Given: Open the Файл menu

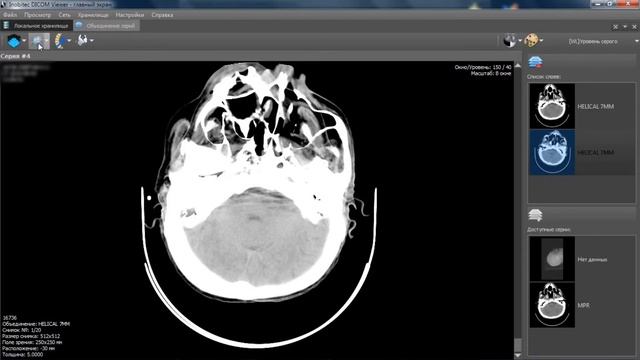Looking at the screenshot, I should [x=10, y=15].
